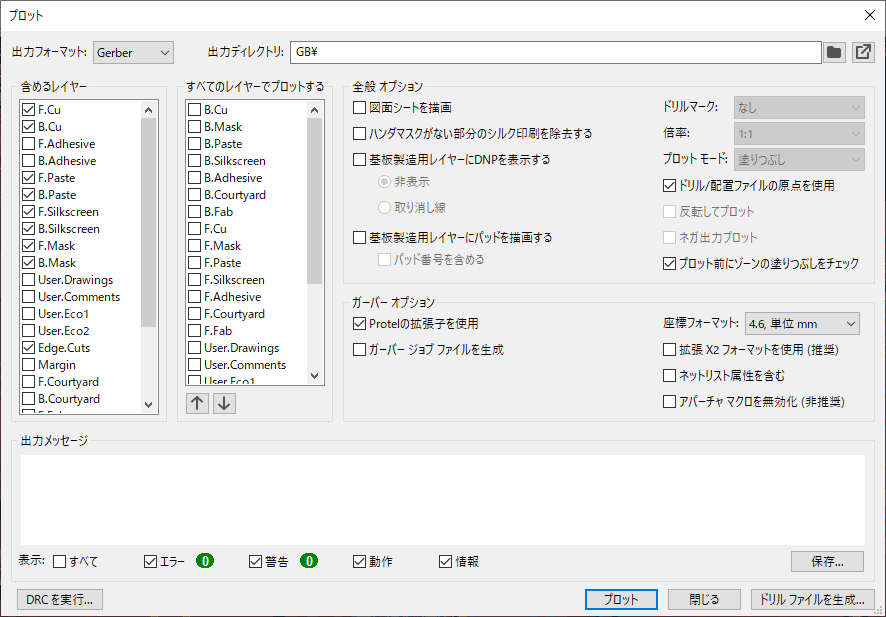Browse for output directory with folder icon
Viewport: 886px width, 617px height.
pos(834,53)
